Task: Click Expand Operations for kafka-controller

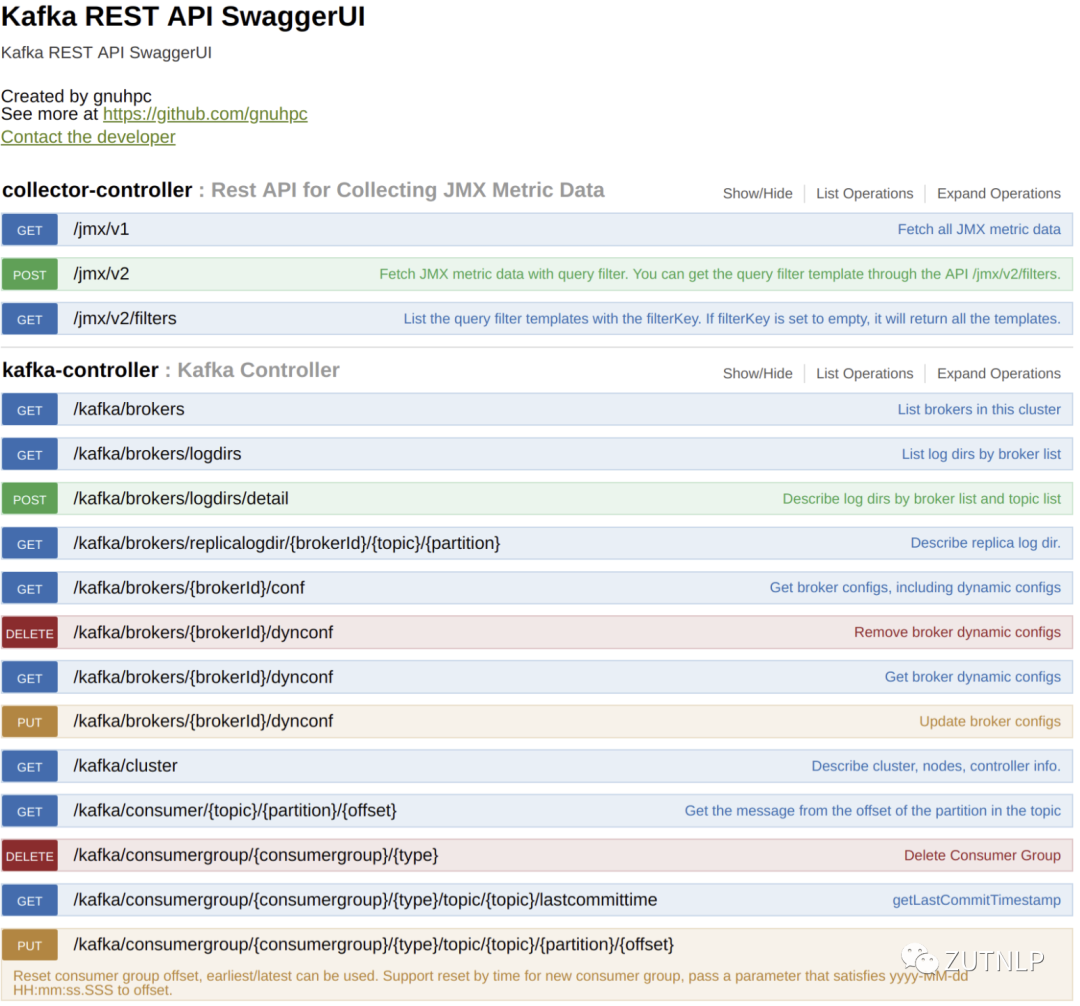Action: pyautogui.click(x=999, y=373)
